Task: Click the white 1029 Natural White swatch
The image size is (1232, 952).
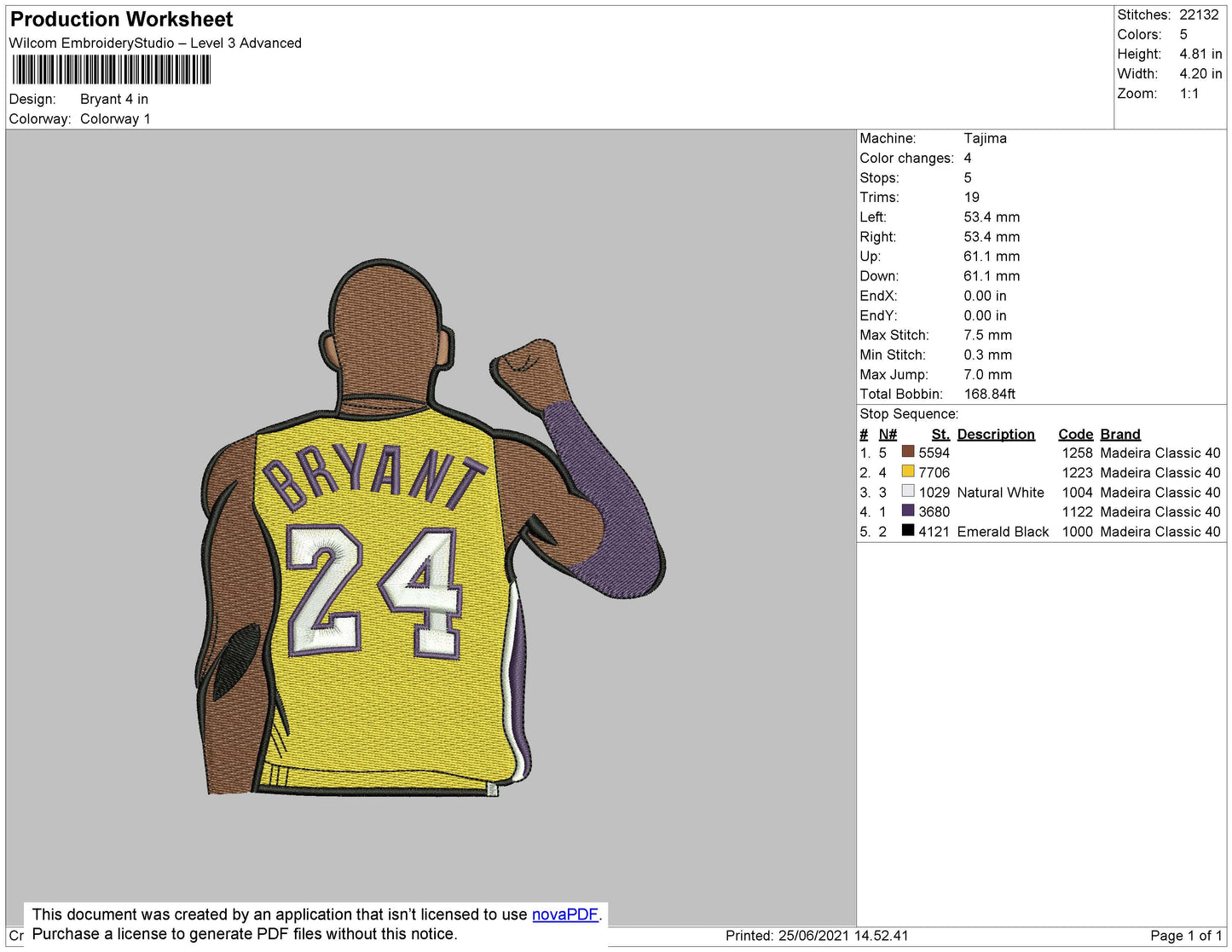Action: coord(908,491)
